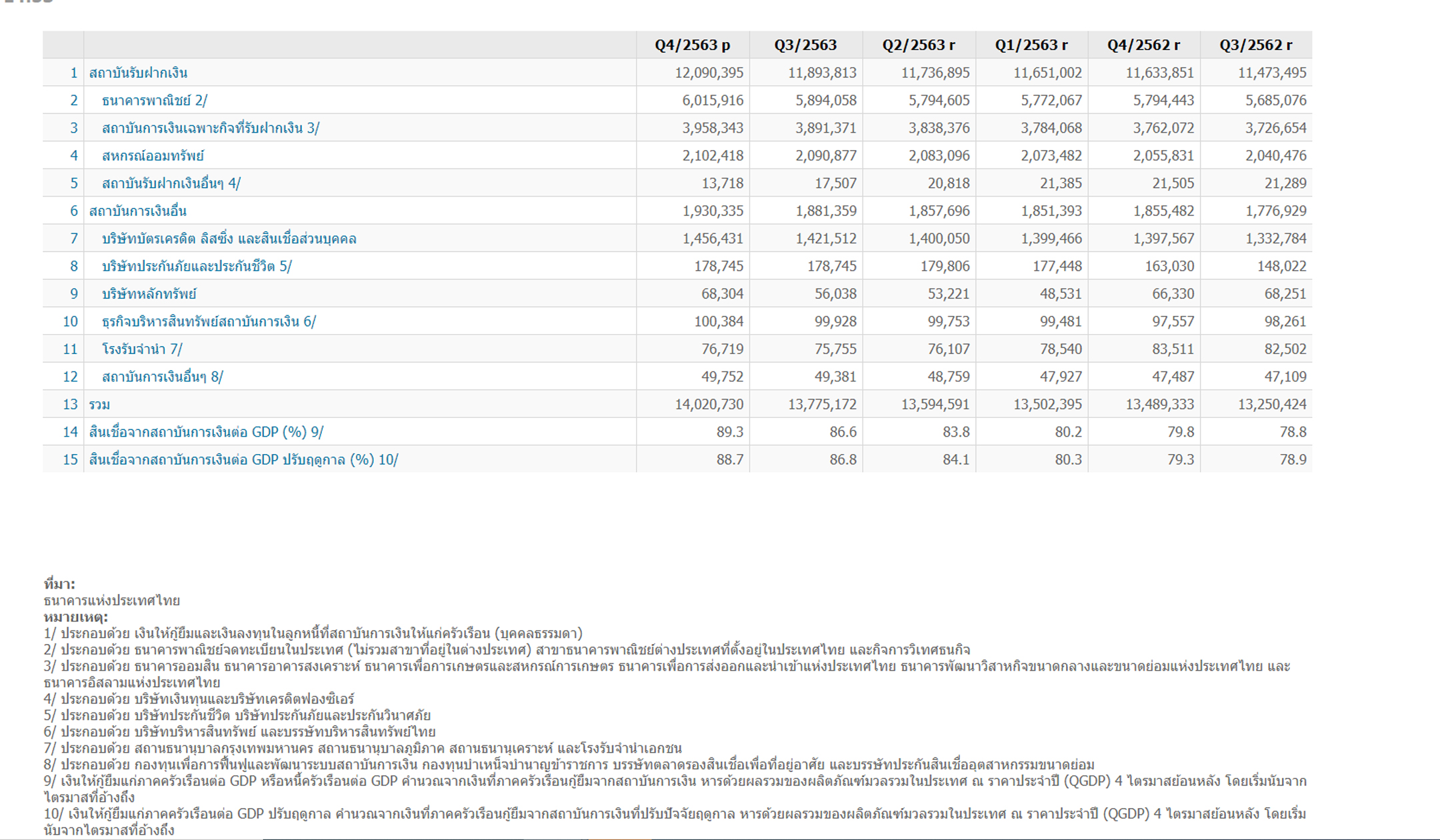The height and width of the screenshot is (840, 1440).
Task: Click the สถาบันรับฝากเงิน row link
Action: point(138,73)
